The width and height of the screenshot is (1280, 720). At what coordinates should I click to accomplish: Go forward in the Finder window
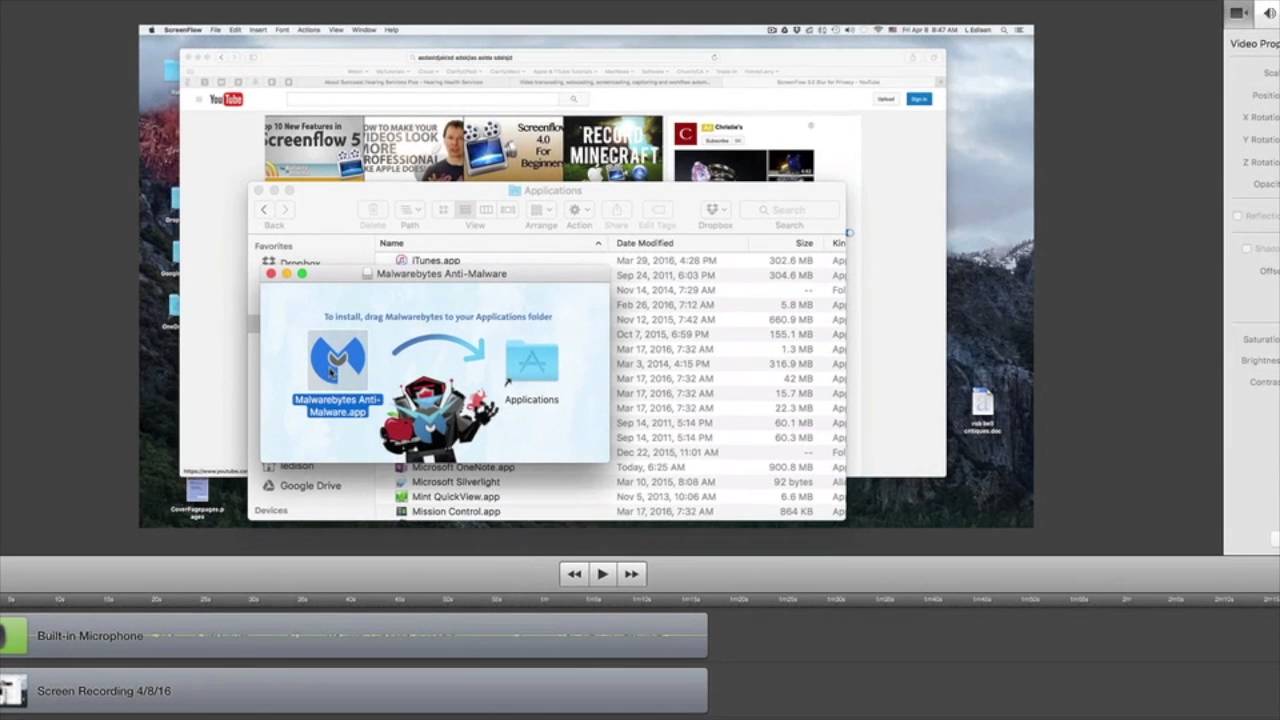[285, 210]
